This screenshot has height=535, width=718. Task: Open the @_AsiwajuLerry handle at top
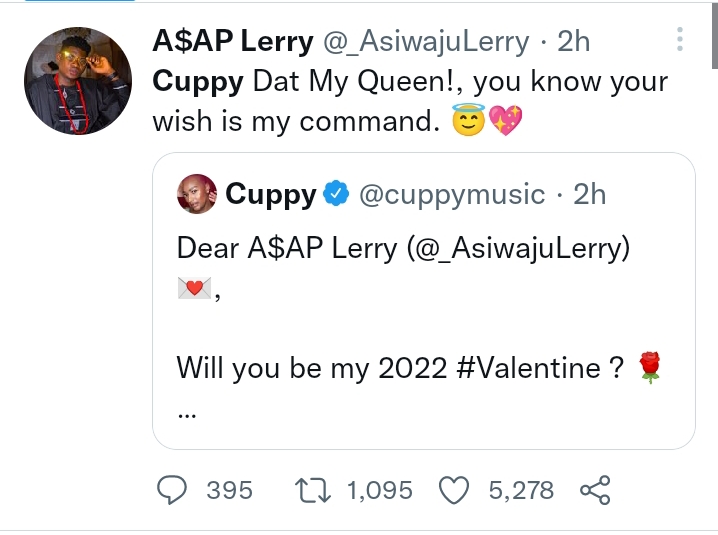pos(426,42)
